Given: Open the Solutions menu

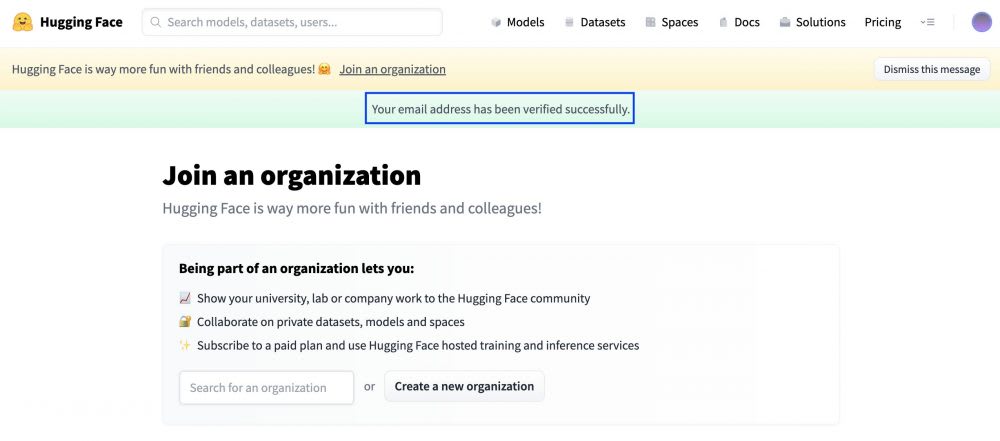Looking at the screenshot, I should click(x=821, y=22).
